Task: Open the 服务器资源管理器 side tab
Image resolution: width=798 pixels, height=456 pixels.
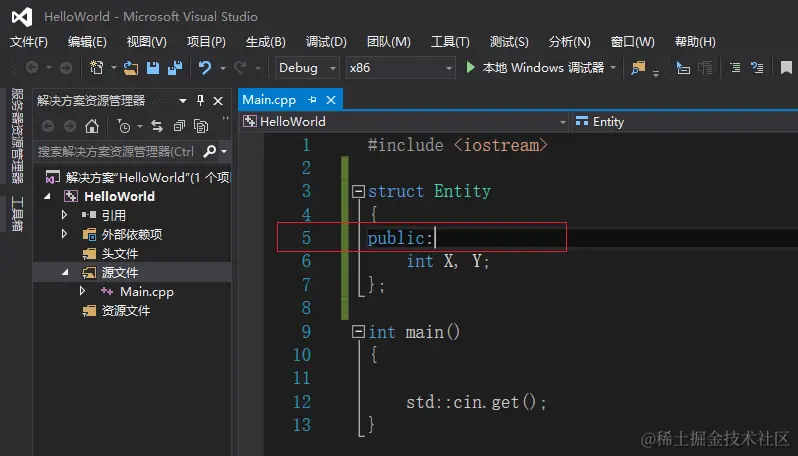Action: (x=17, y=136)
